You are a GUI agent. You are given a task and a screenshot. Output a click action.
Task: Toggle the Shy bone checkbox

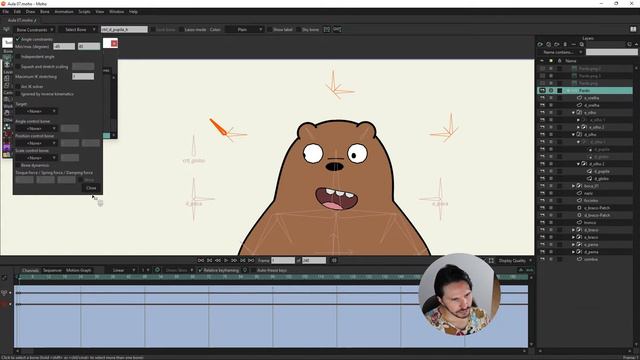pos(298,30)
